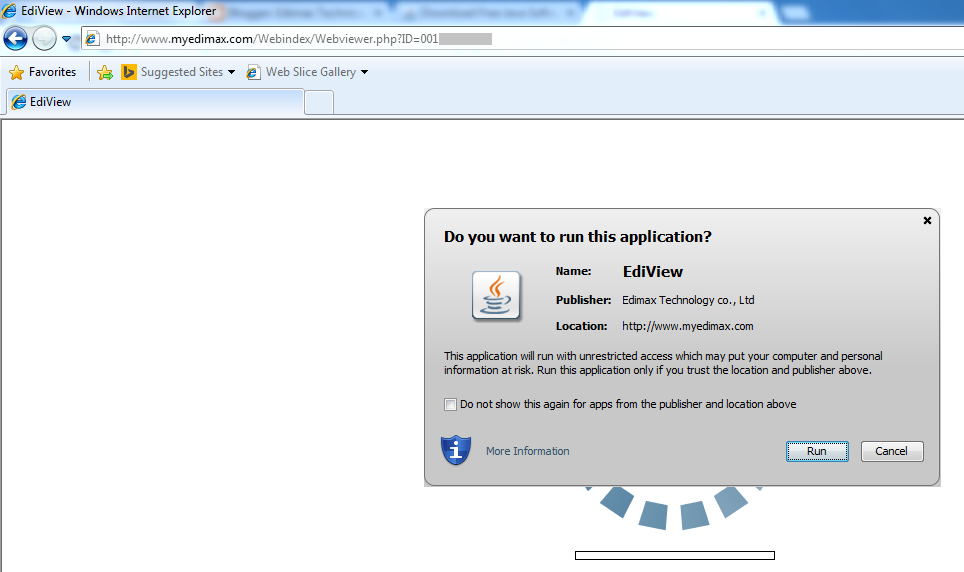
Task: Click the address bar URL field
Action: coord(523,39)
